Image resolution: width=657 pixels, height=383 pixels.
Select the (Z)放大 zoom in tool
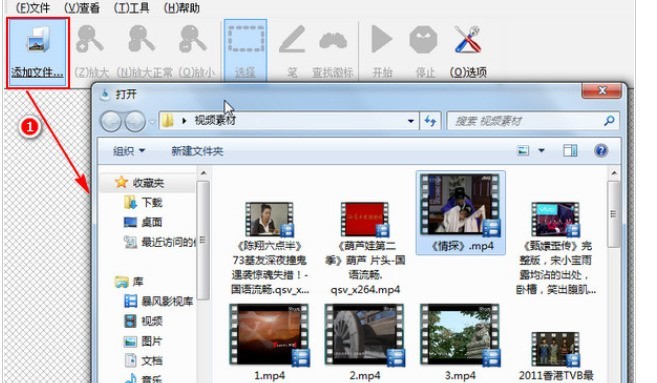click(x=90, y=50)
